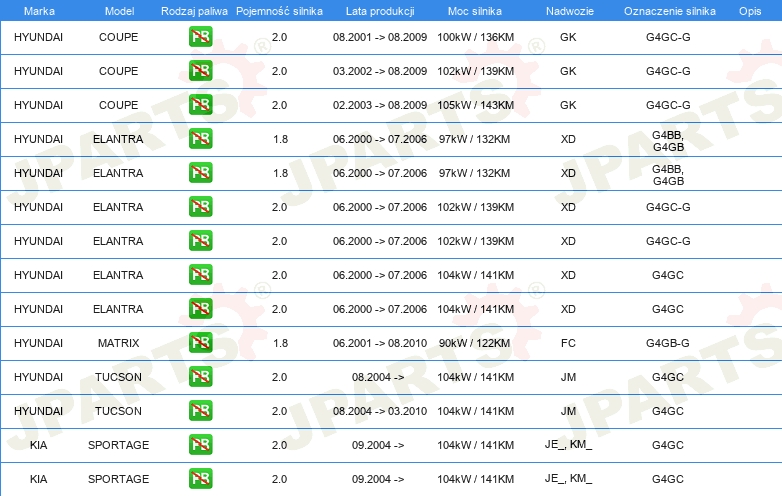
Task: Select the fuel icon for the 105kW/143KM COUPE
Action: pyautogui.click(x=200, y=105)
